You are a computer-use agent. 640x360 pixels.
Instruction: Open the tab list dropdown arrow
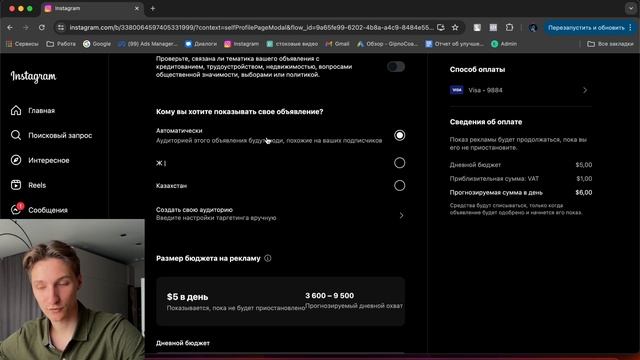point(631,8)
